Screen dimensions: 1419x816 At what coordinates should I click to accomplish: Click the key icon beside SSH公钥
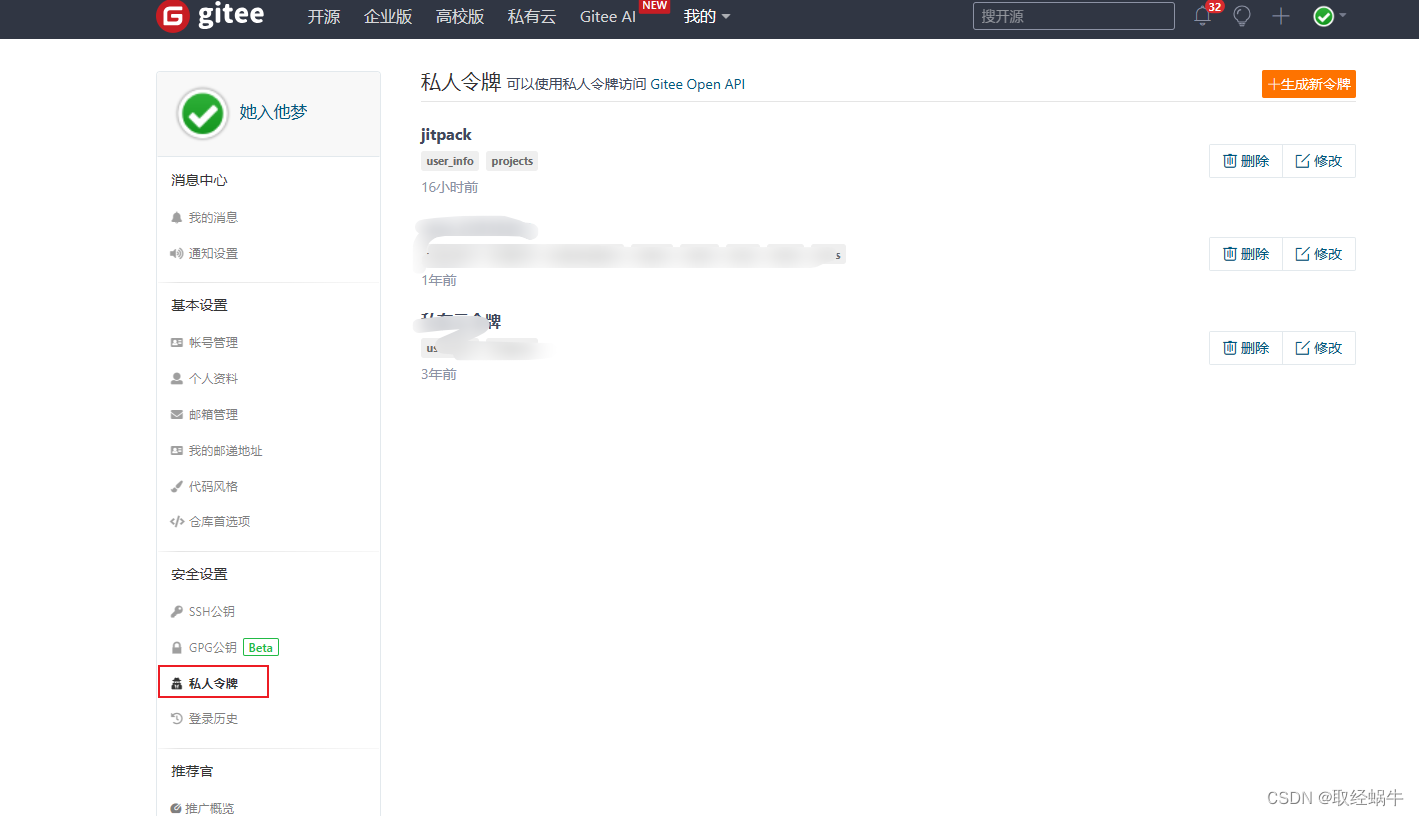(177, 611)
